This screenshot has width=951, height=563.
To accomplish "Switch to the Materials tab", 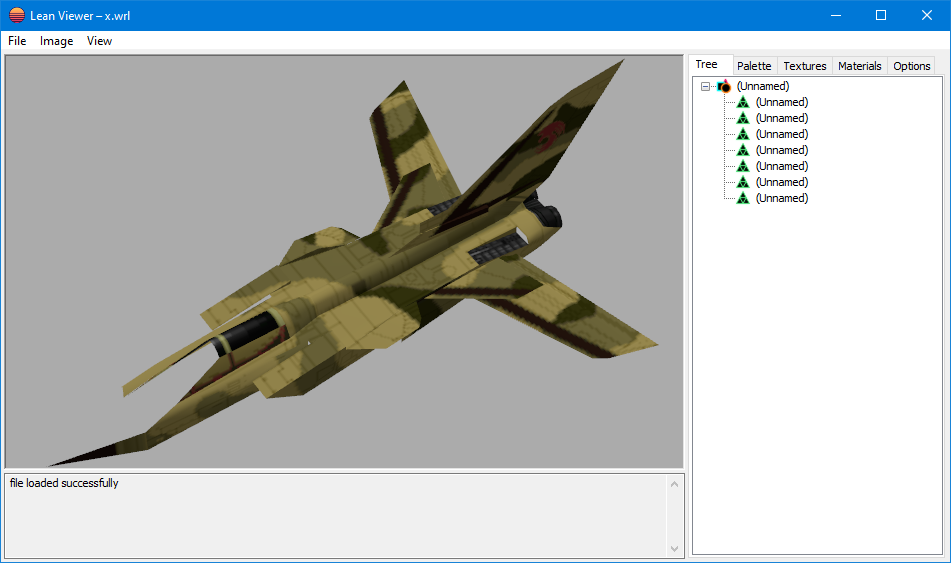I will [860, 66].
